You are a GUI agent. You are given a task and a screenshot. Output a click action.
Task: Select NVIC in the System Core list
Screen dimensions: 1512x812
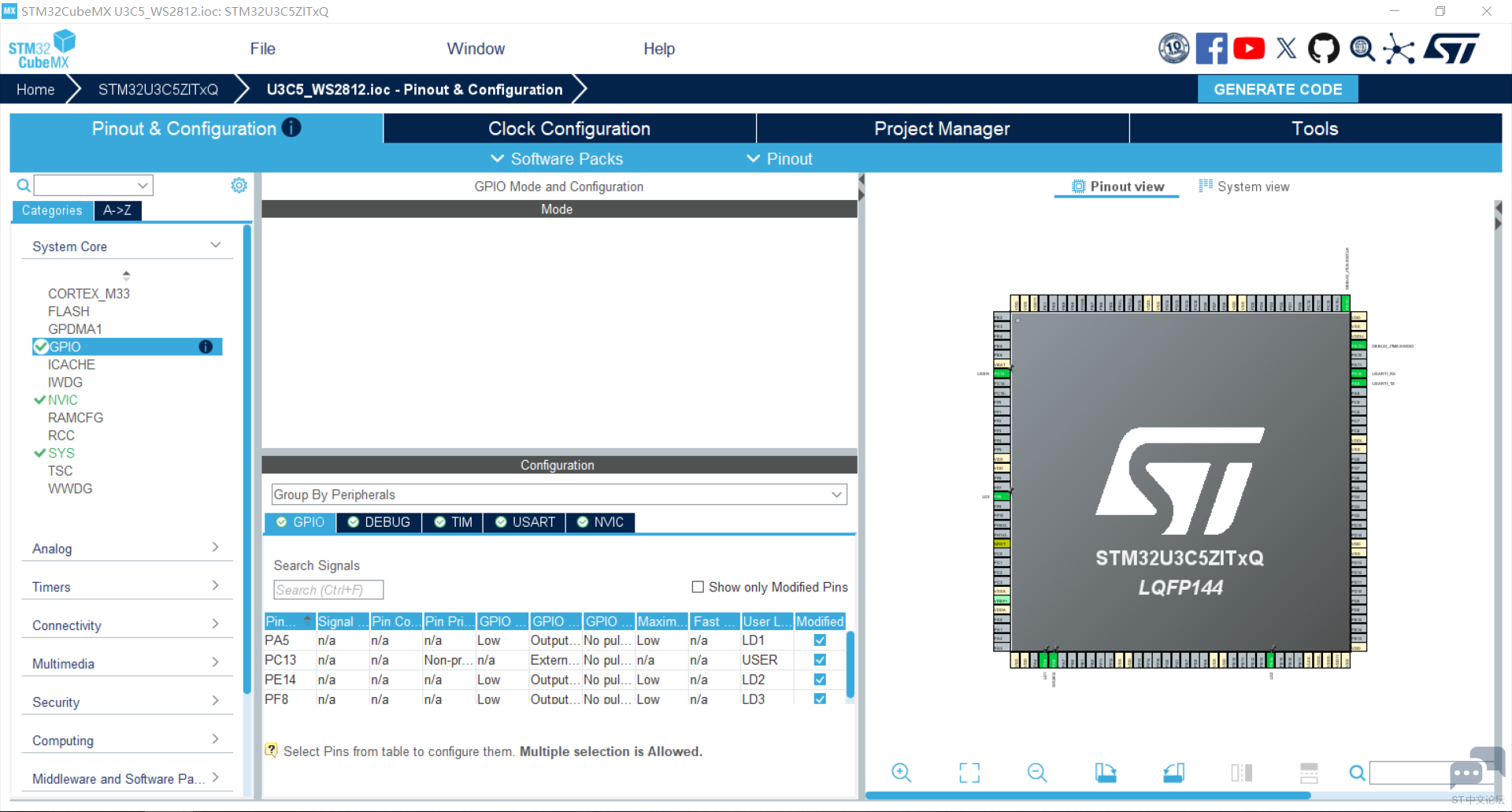tap(62, 400)
